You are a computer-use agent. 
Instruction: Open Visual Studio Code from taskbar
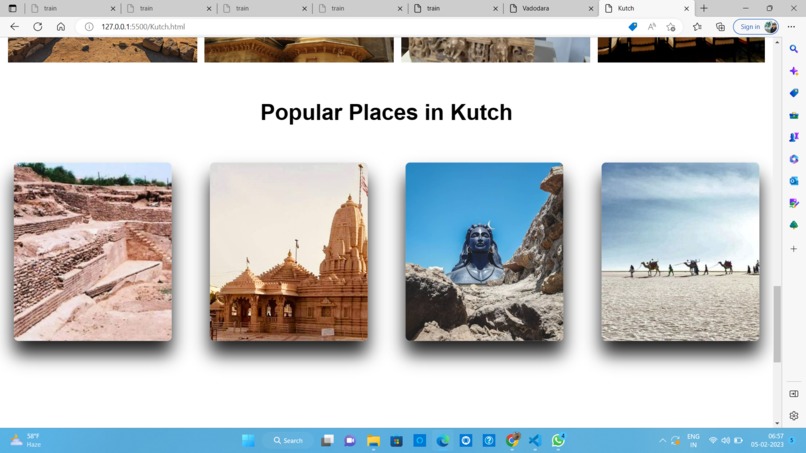[535, 441]
